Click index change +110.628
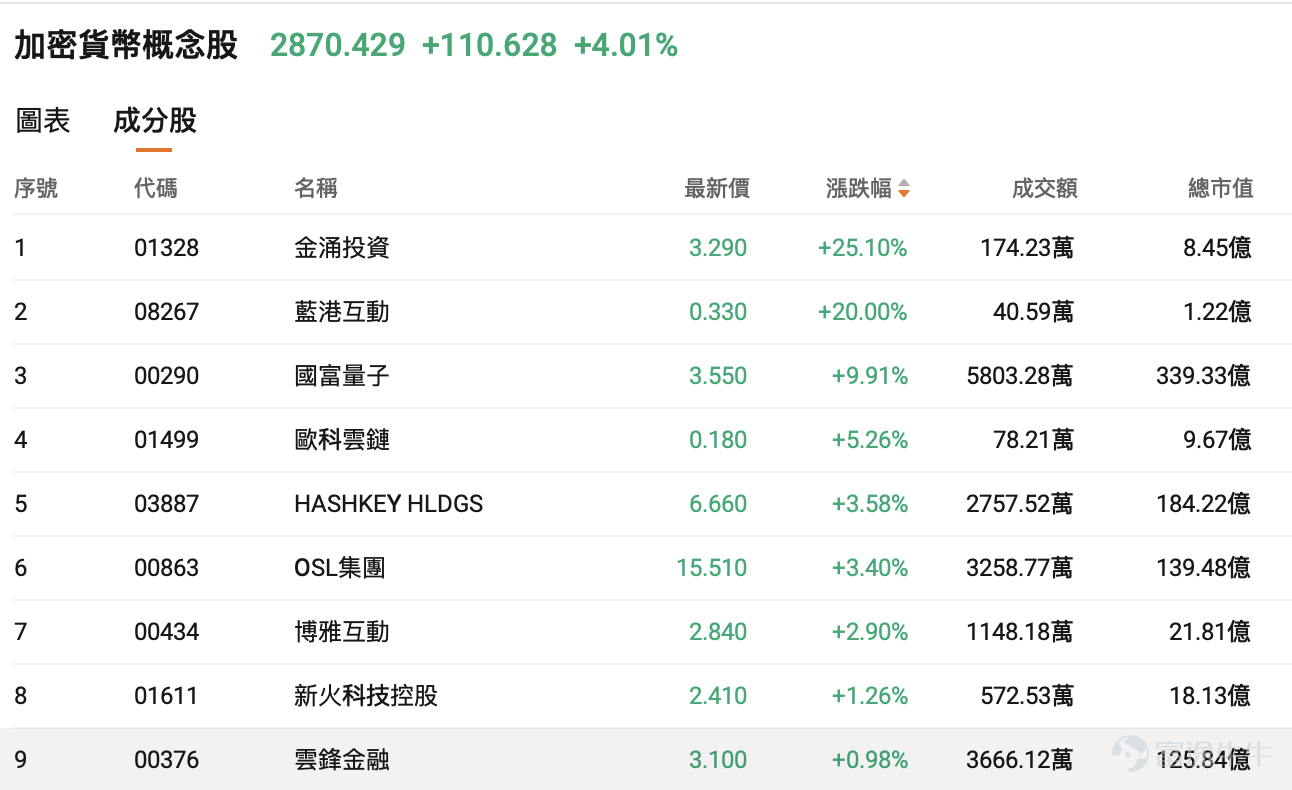The width and height of the screenshot is (1292, 790). click(490, 46)
